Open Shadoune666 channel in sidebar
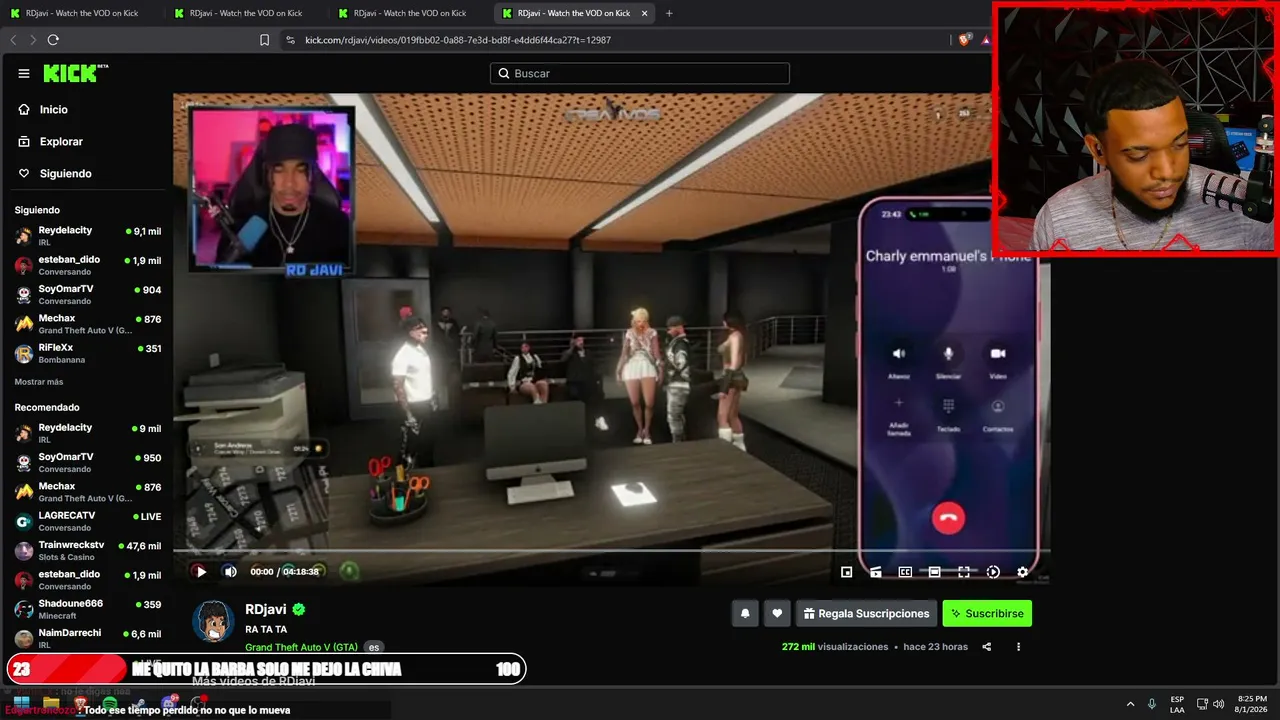The image size is (1280, 720). pyautogui.click(x=88, y=609)
